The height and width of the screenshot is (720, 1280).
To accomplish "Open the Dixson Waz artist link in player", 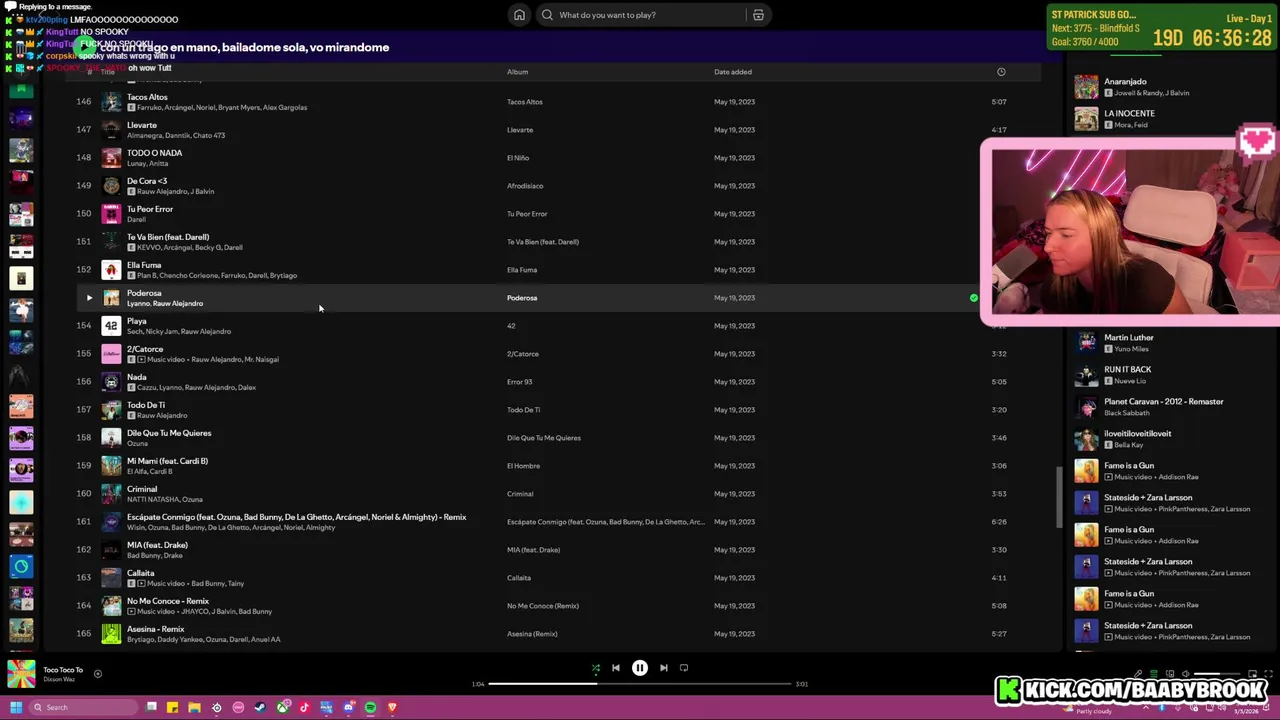I will [x=59, y=680].
